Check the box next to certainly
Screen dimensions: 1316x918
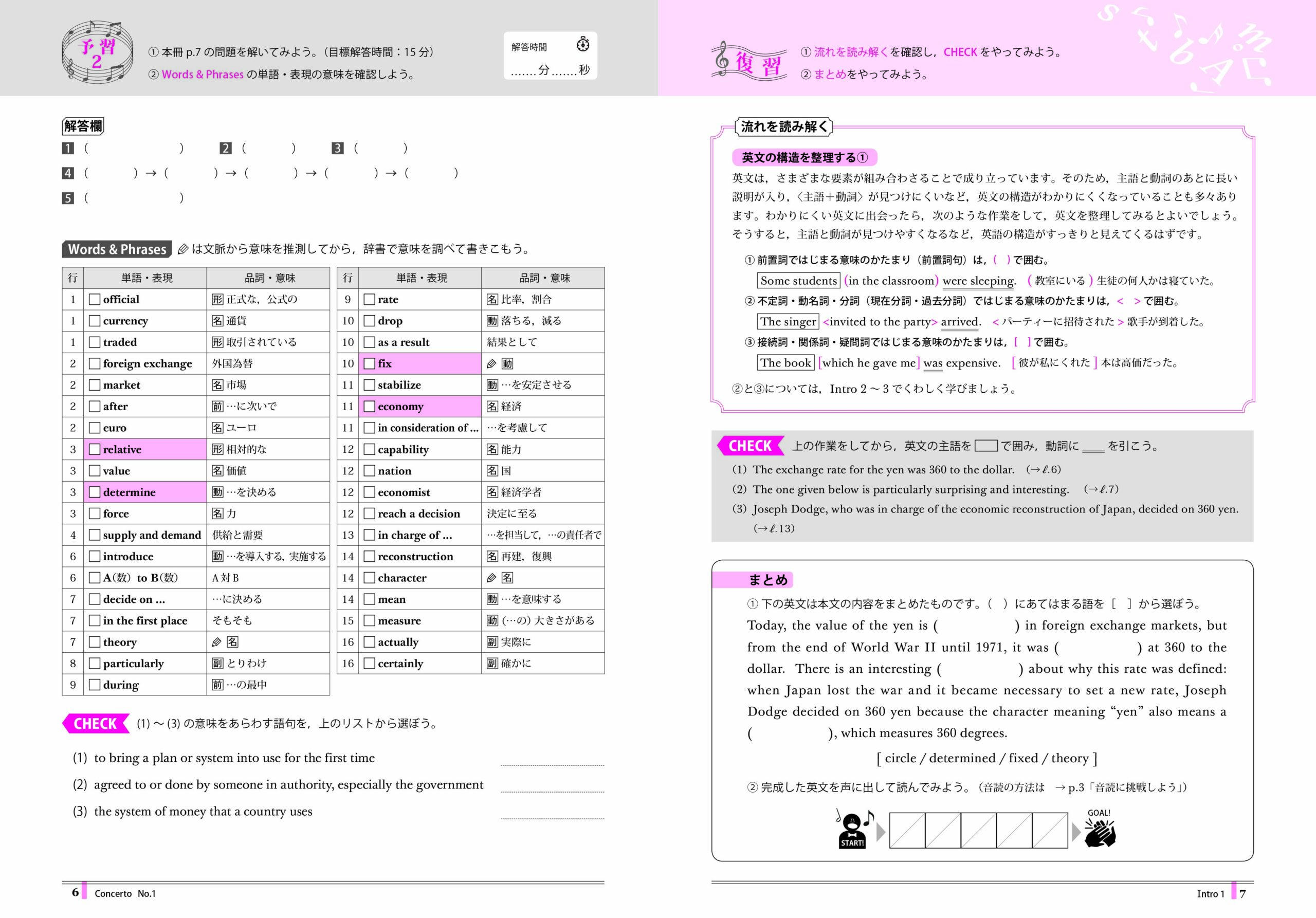point(370,664)
